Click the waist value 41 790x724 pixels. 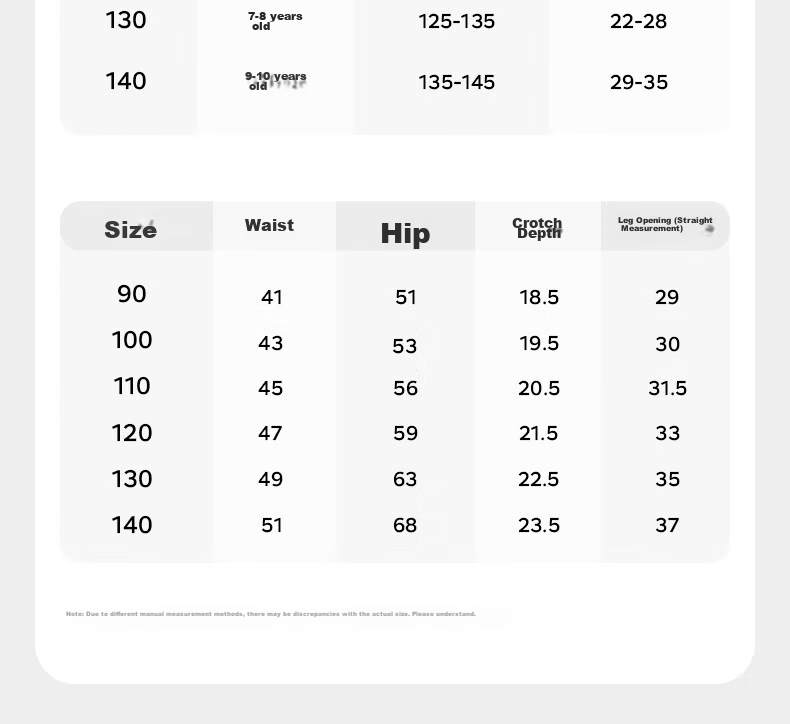pos(272,297)
